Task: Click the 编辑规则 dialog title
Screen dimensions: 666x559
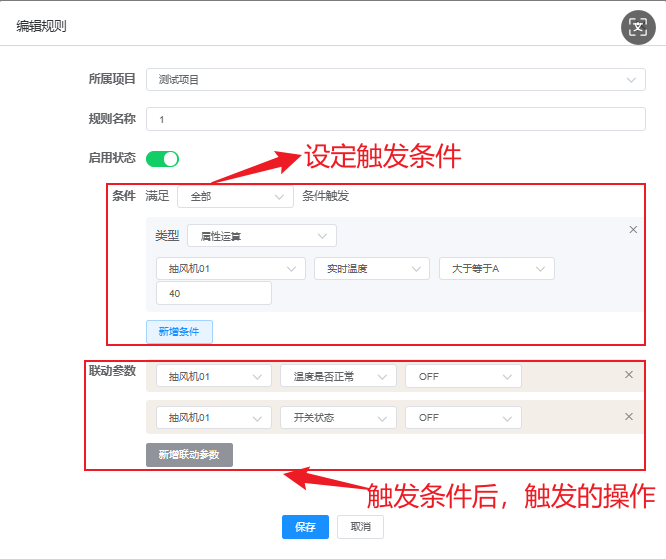Action: tap(41, 26)
